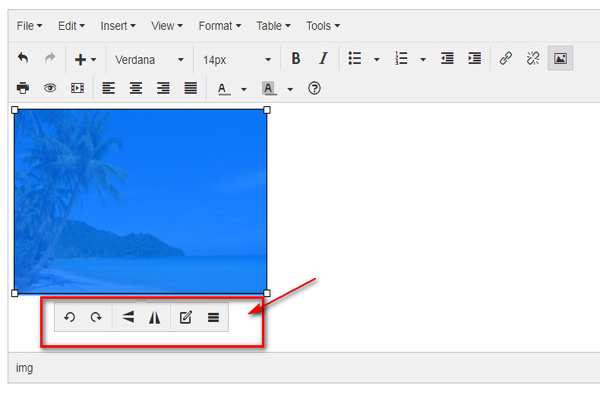
Task: Apply the text color button
Action: click(x=223, y=89)
